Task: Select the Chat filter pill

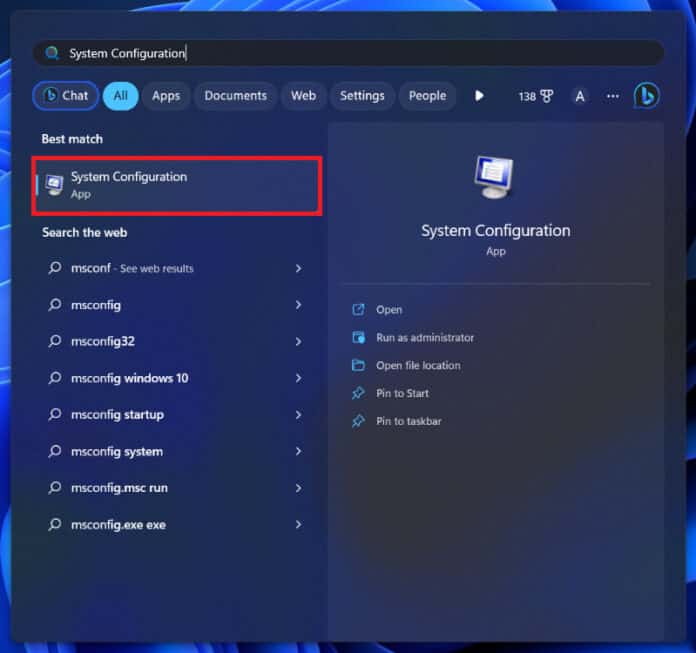Action: (x=66, y=95)
